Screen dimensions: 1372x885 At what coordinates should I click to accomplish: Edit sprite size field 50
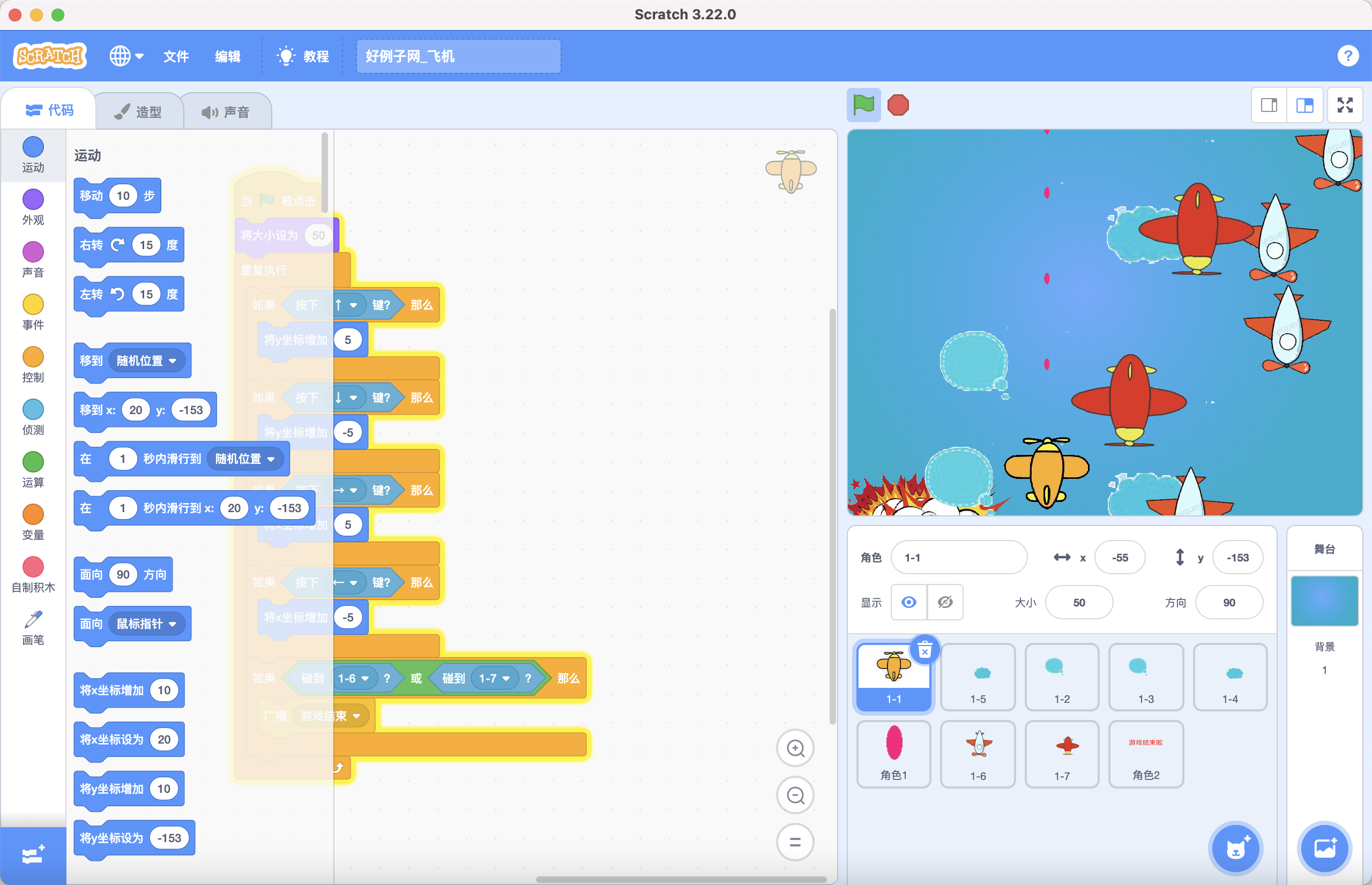1079,602
